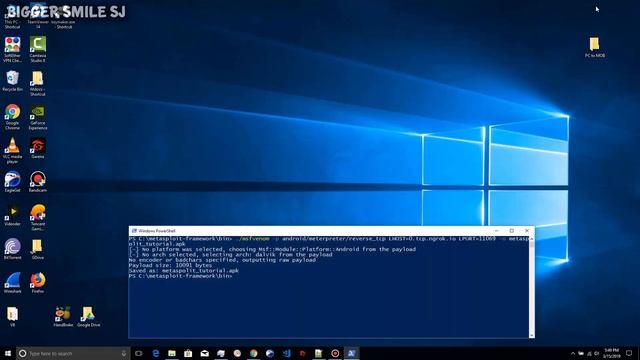This screenshot has width=640, height=360.
Task: Click the microphone icon in search box
Action: pyautogui.click(x=124, y=353)
